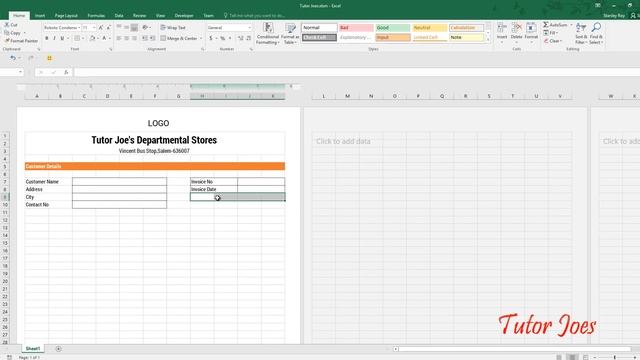Apply the Good cell style
Viewport: 640px width, 360px height.
coord(393,28)
